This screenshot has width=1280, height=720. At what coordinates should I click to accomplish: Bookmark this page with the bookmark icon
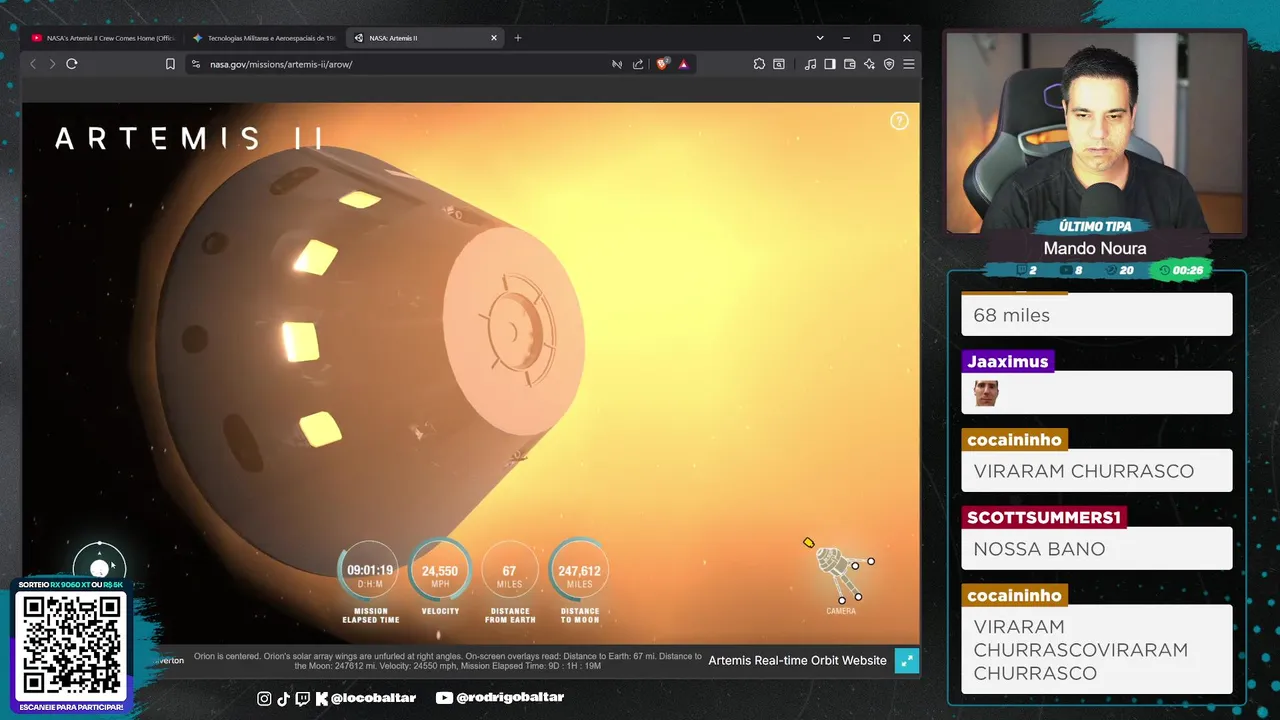point(170,64)
